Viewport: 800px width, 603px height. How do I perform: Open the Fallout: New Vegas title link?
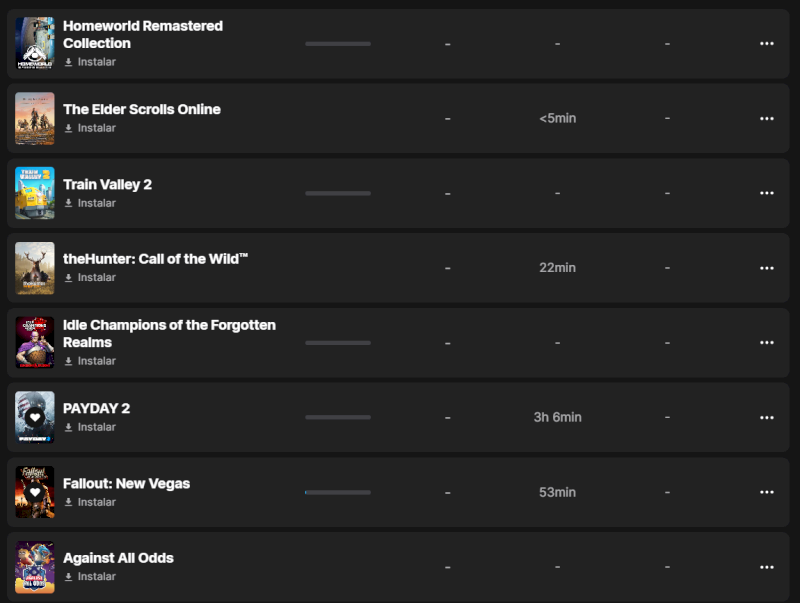pyautogui.click(x=126, y=483)
